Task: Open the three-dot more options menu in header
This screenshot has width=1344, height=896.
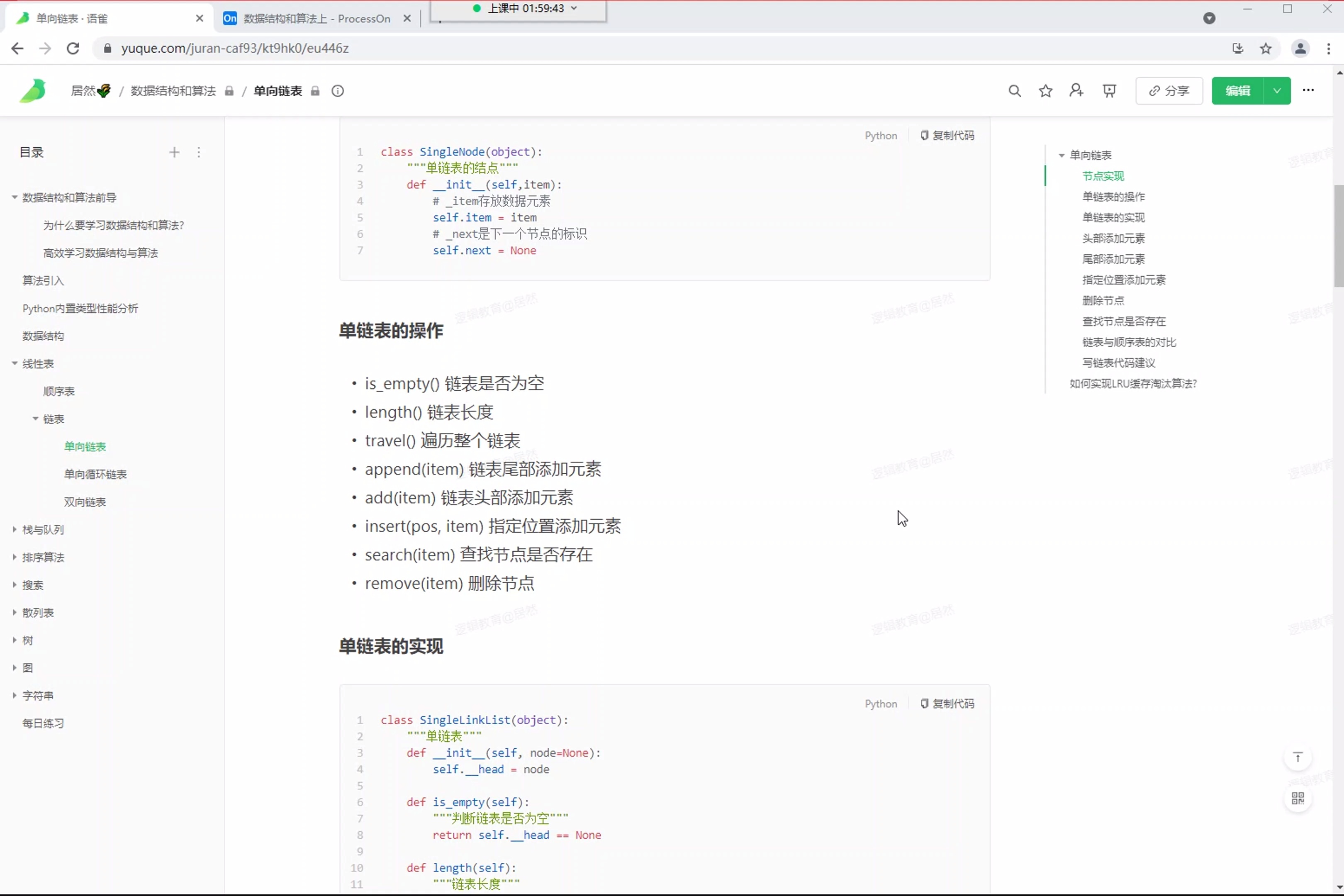Action: tap(1308, 90)
